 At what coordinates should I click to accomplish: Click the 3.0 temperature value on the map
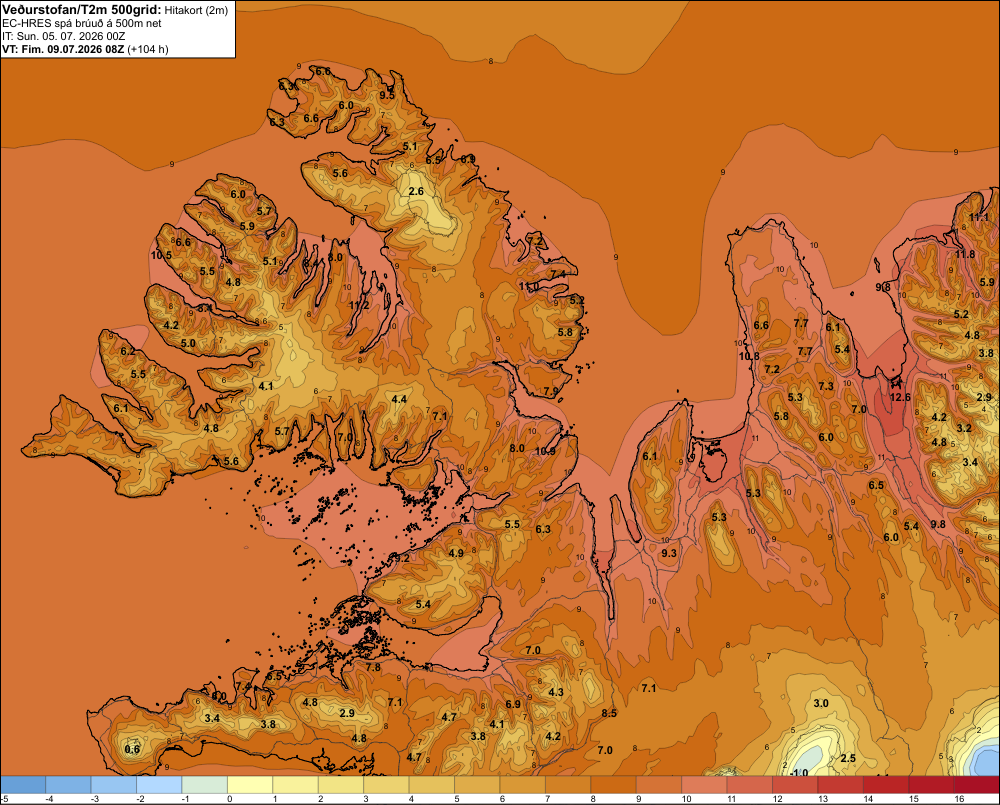coord(821,703)
